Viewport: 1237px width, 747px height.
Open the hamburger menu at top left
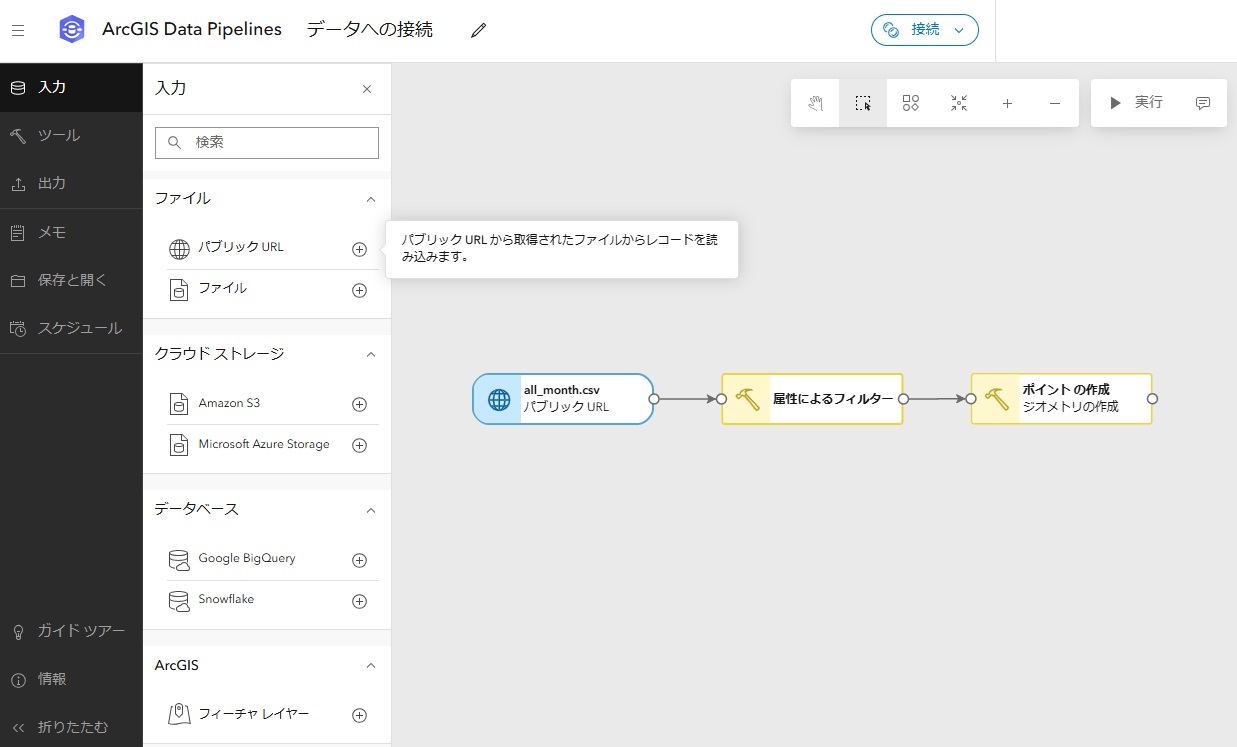tap(18, 29)
